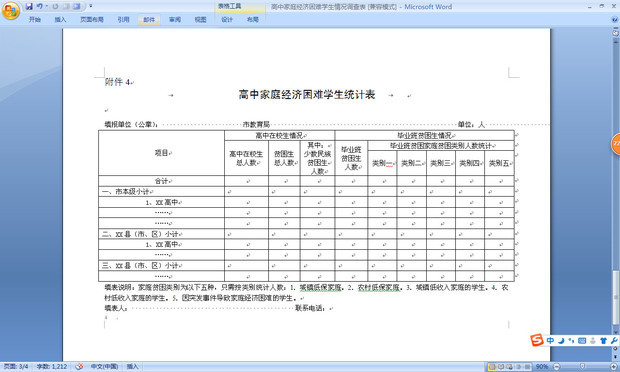Click the title 高中家庭经济困难学生统计表
This screenshot has height=372, width=620.
(306, 94)
